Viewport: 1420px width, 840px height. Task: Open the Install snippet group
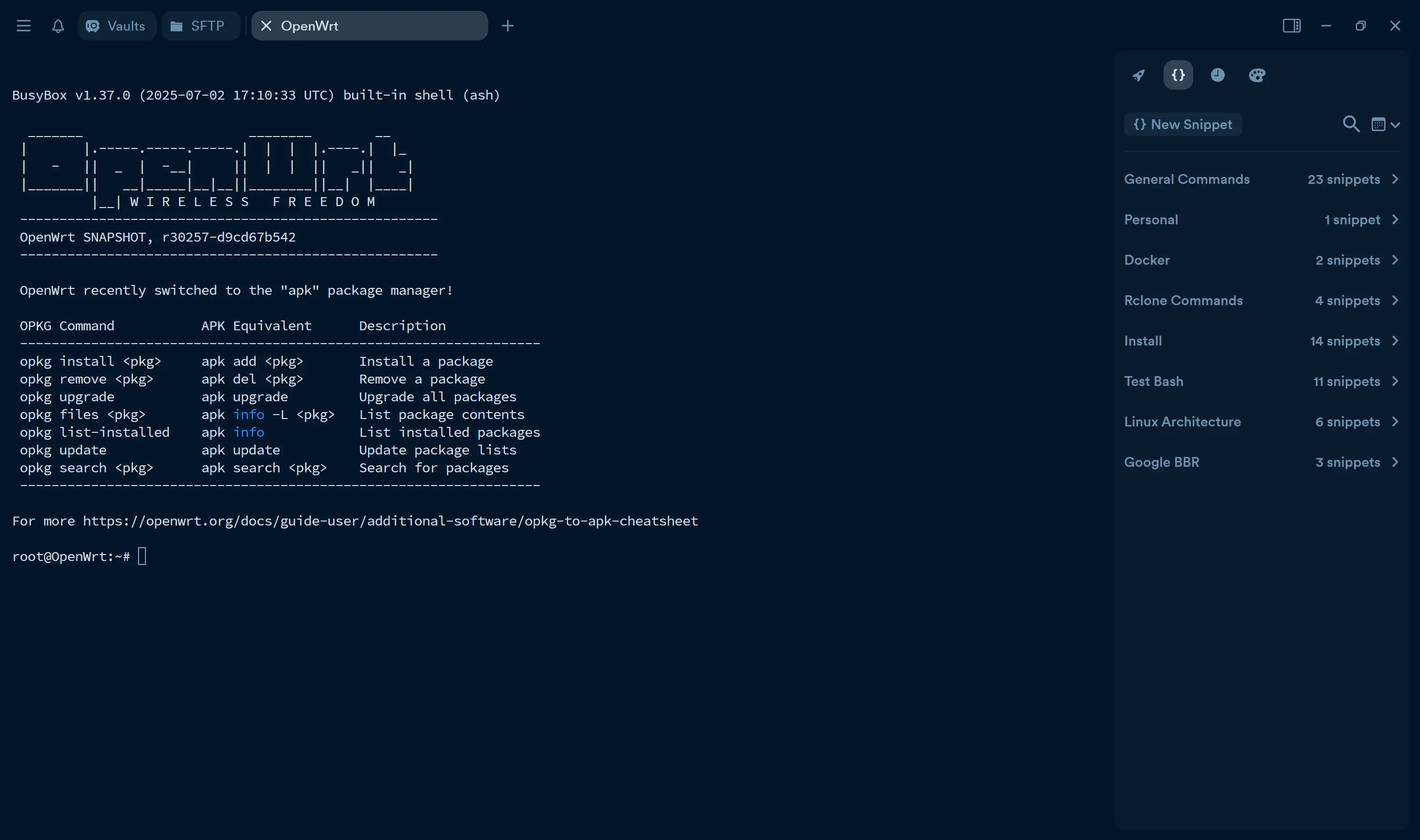tap(1262, 341)
